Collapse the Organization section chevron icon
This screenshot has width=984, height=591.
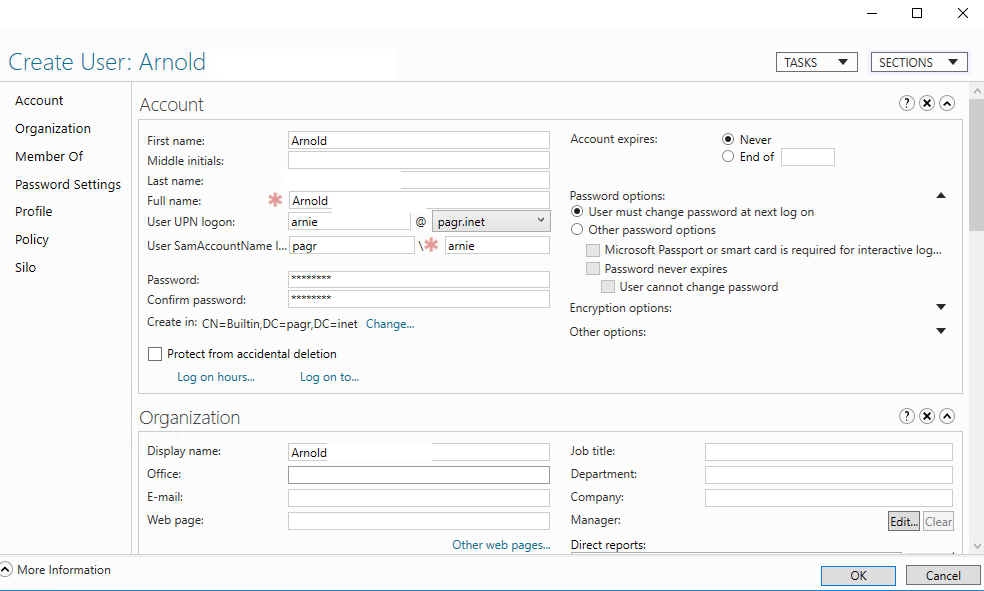tap(947, 416)
